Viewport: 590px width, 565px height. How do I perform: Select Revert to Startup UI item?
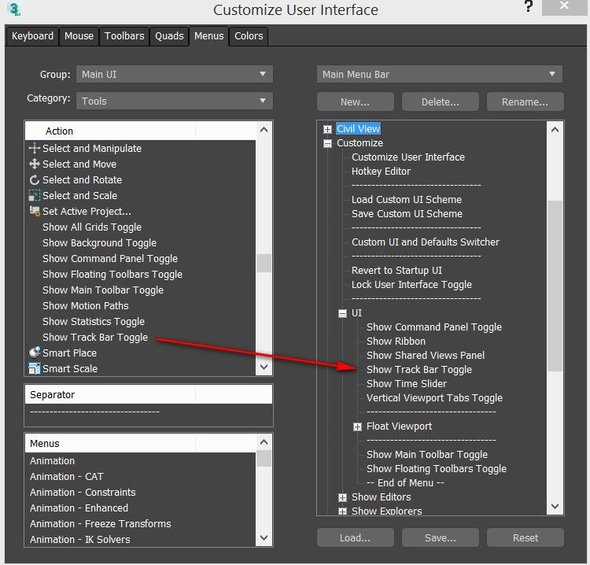coord(397,270)
